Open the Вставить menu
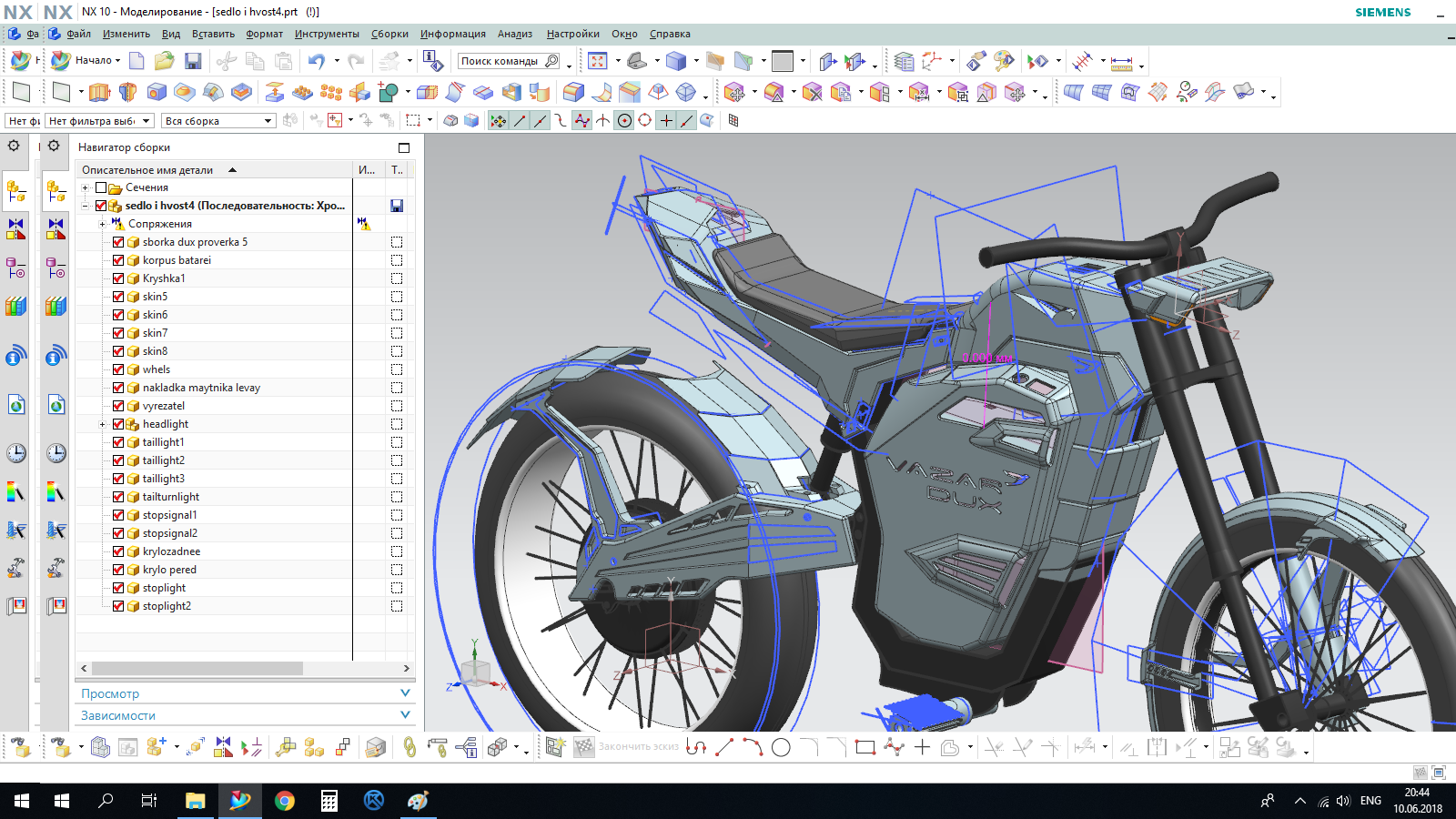 tap(213, 34)
